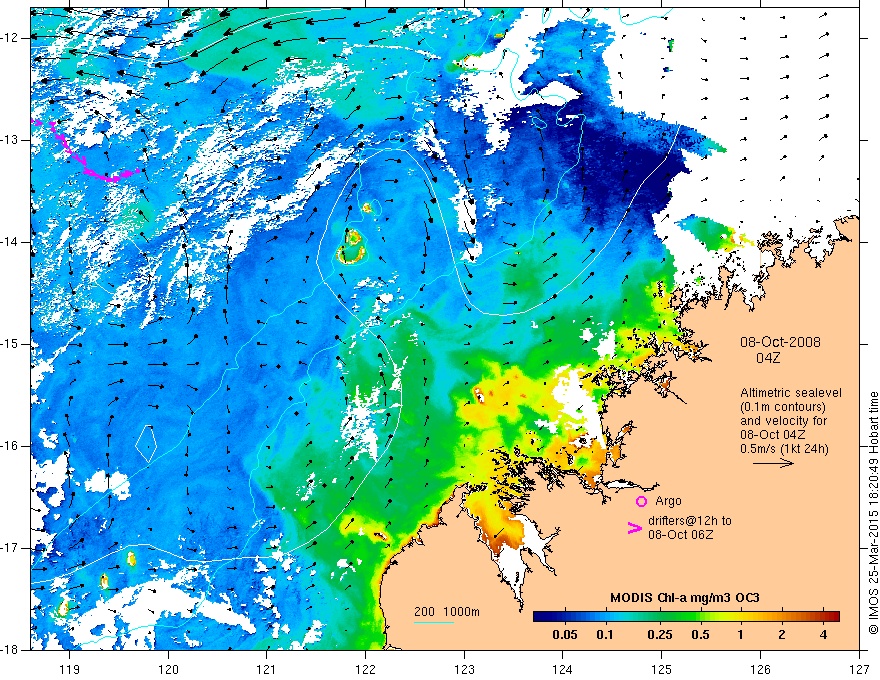The height and width of the screenshot is (680, 880).
Task: Select the 'MODIS Chl-a mg/m3 OC3' title
Action: (x=685, y=598)
